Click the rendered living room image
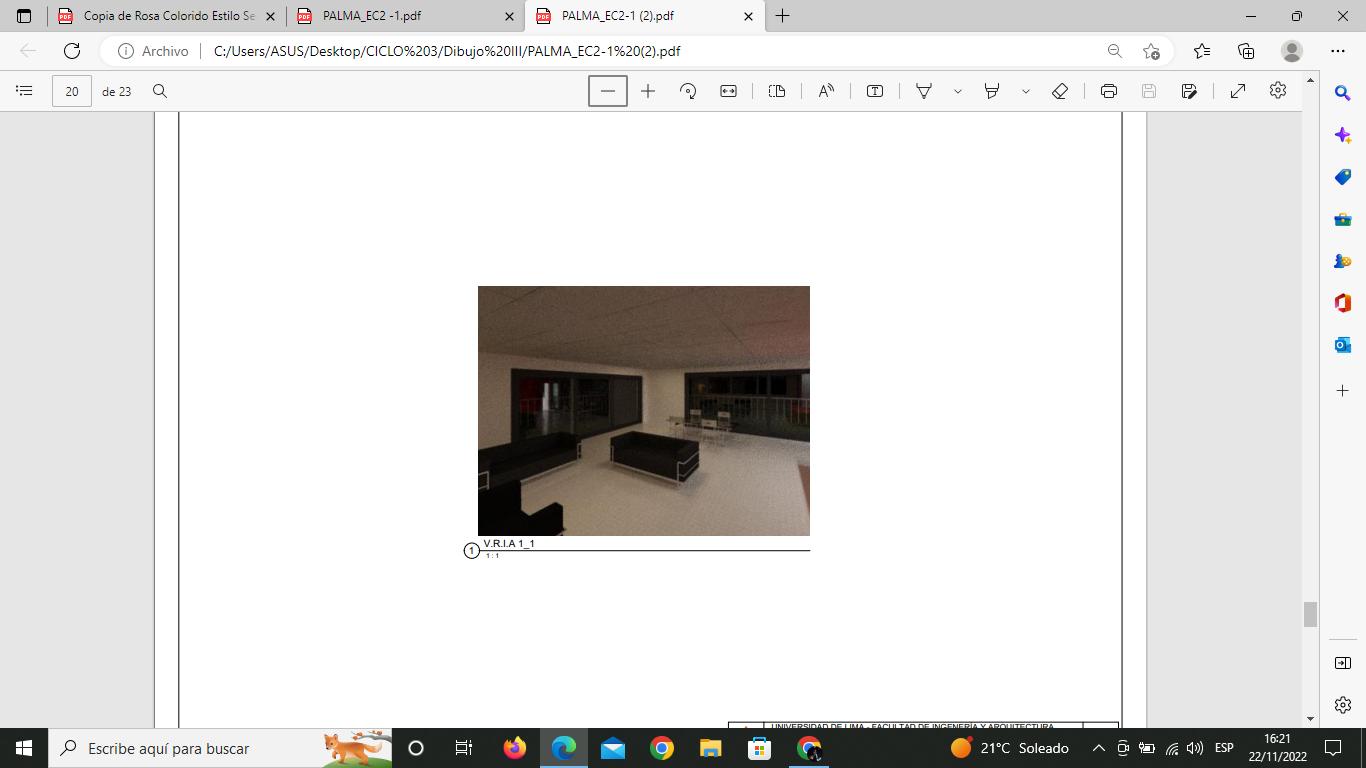 click(x=644, y=411)
